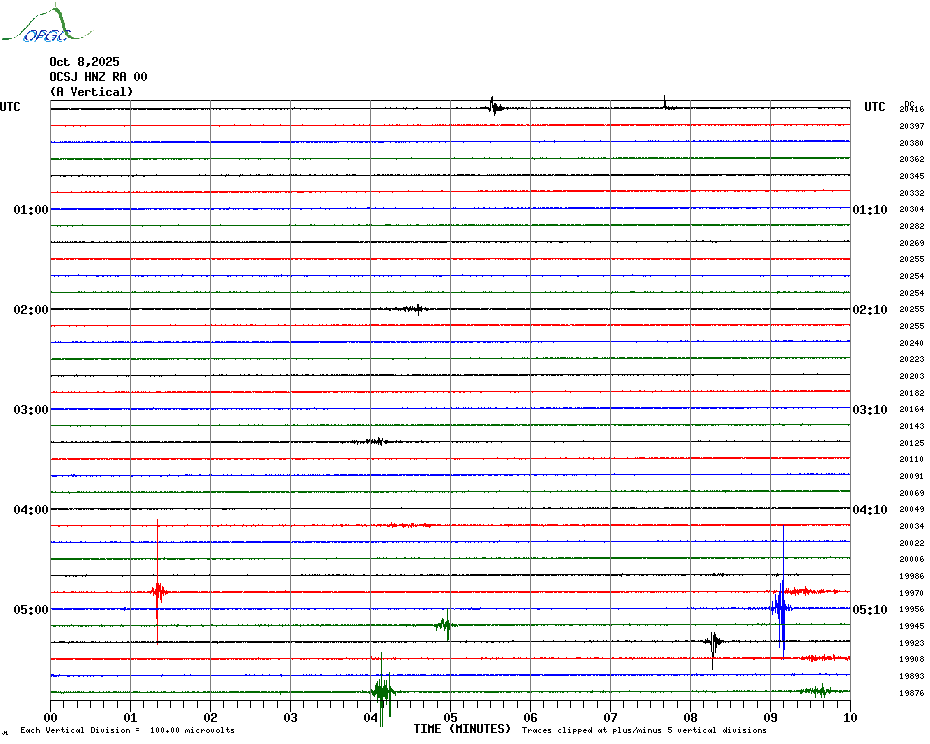Click the 05 minute mark on the bottom axis
Viewport: 930px width, 744px height.
[x=450, y=717]
